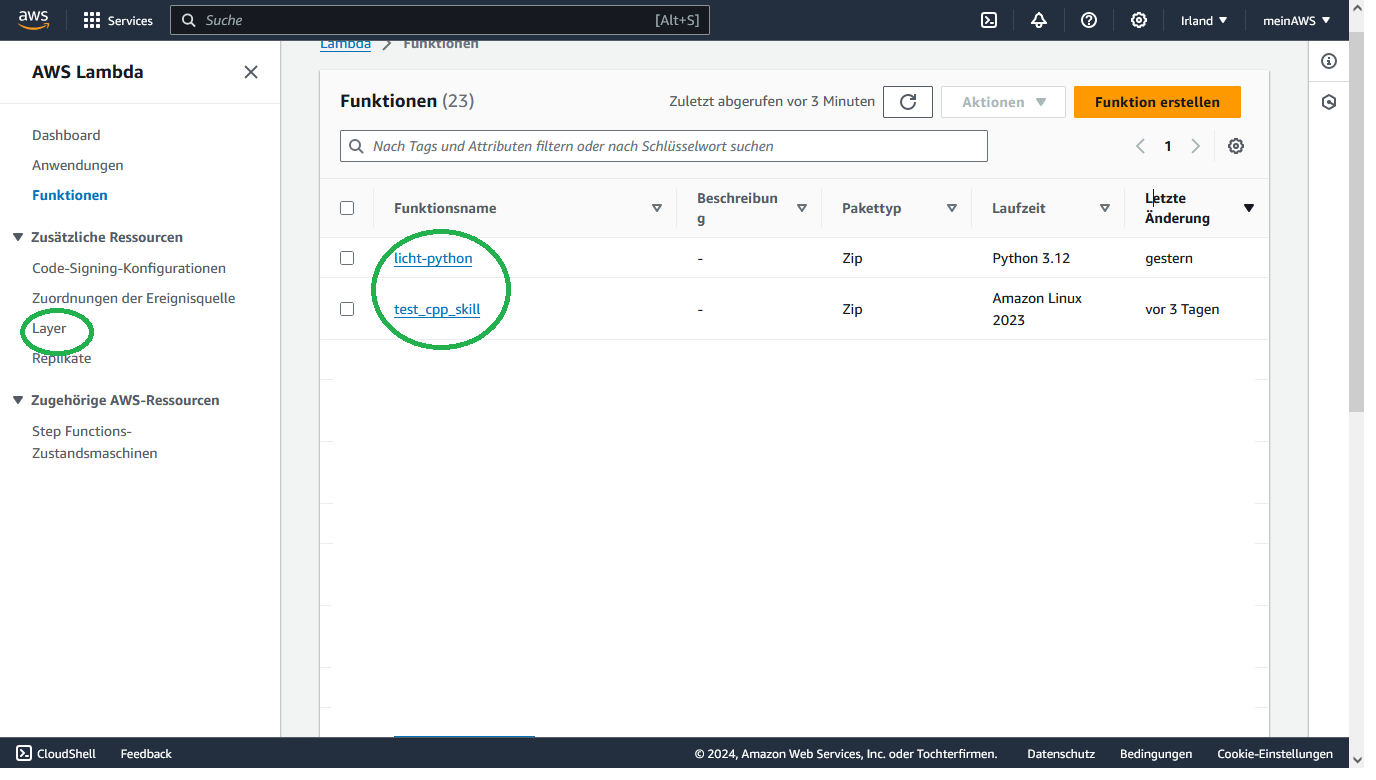Open Feedback in the footer
This screenshot has width=1376, height=780.
(146, 754)
